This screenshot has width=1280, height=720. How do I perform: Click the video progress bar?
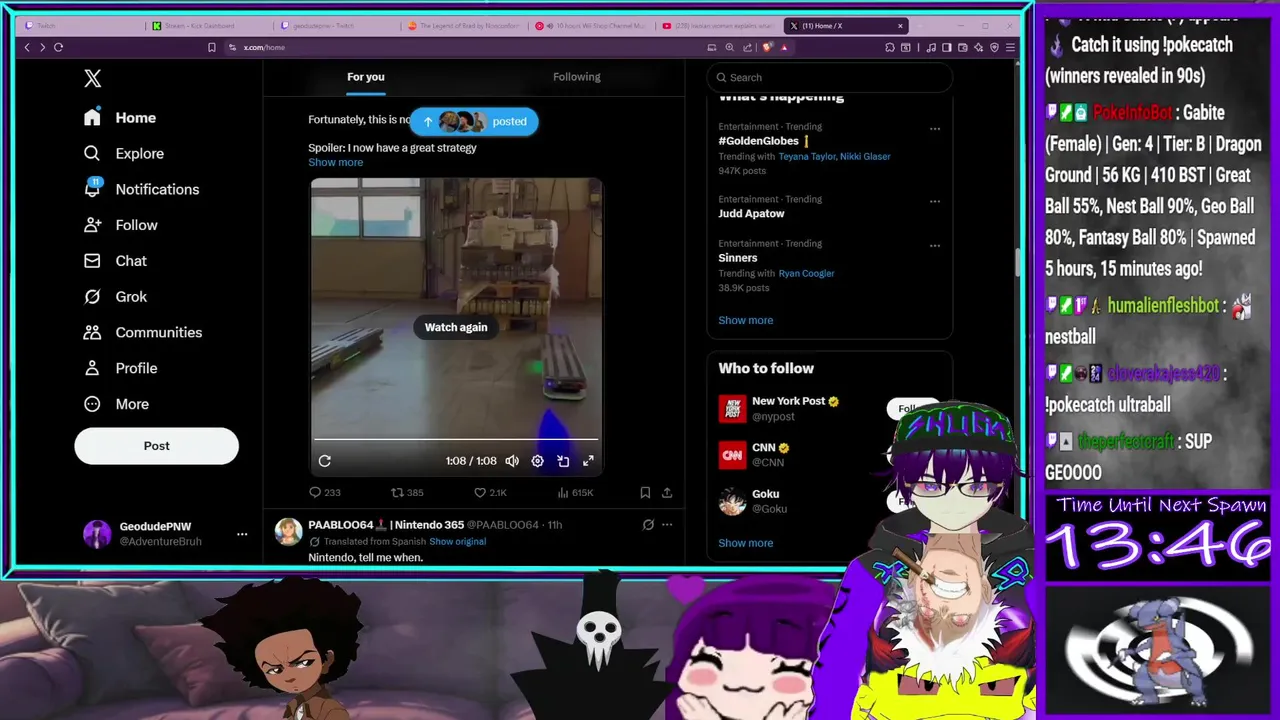(x=456, y=439)
